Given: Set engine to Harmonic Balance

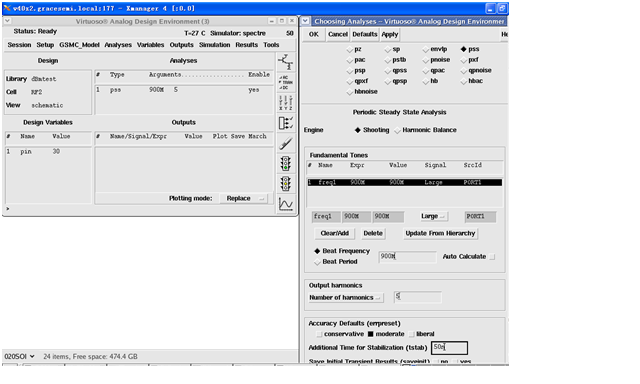Looking at the screenshot, I should click(x=398, y=130).
